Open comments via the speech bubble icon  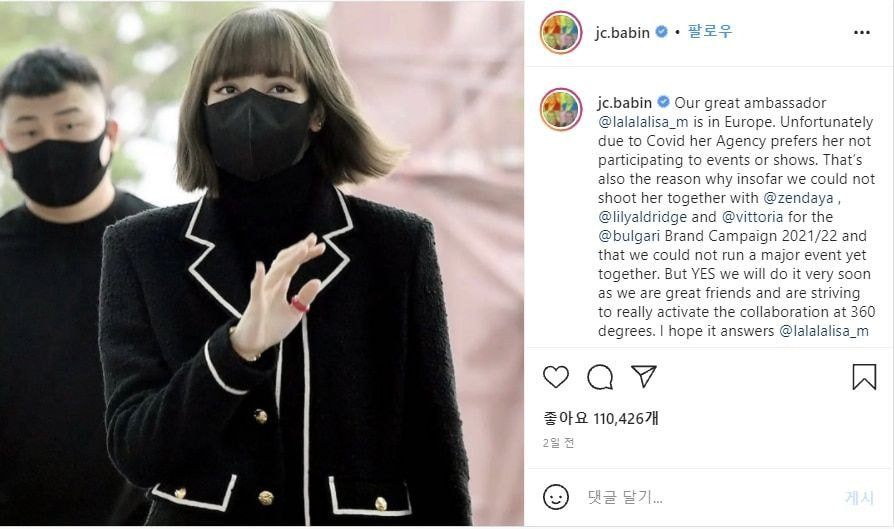click(x=600, y=377)
